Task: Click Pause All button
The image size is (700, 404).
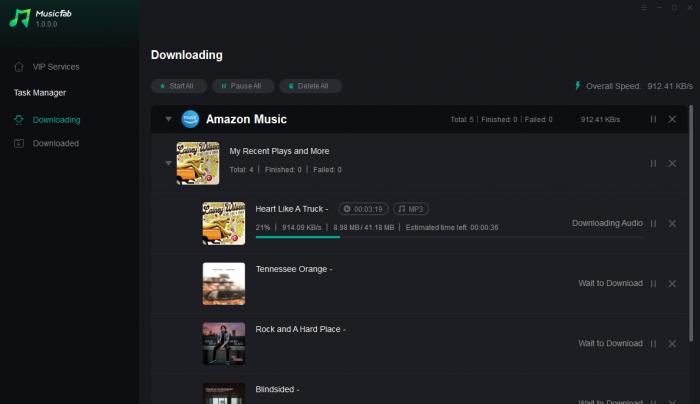Action: [243, 86]
